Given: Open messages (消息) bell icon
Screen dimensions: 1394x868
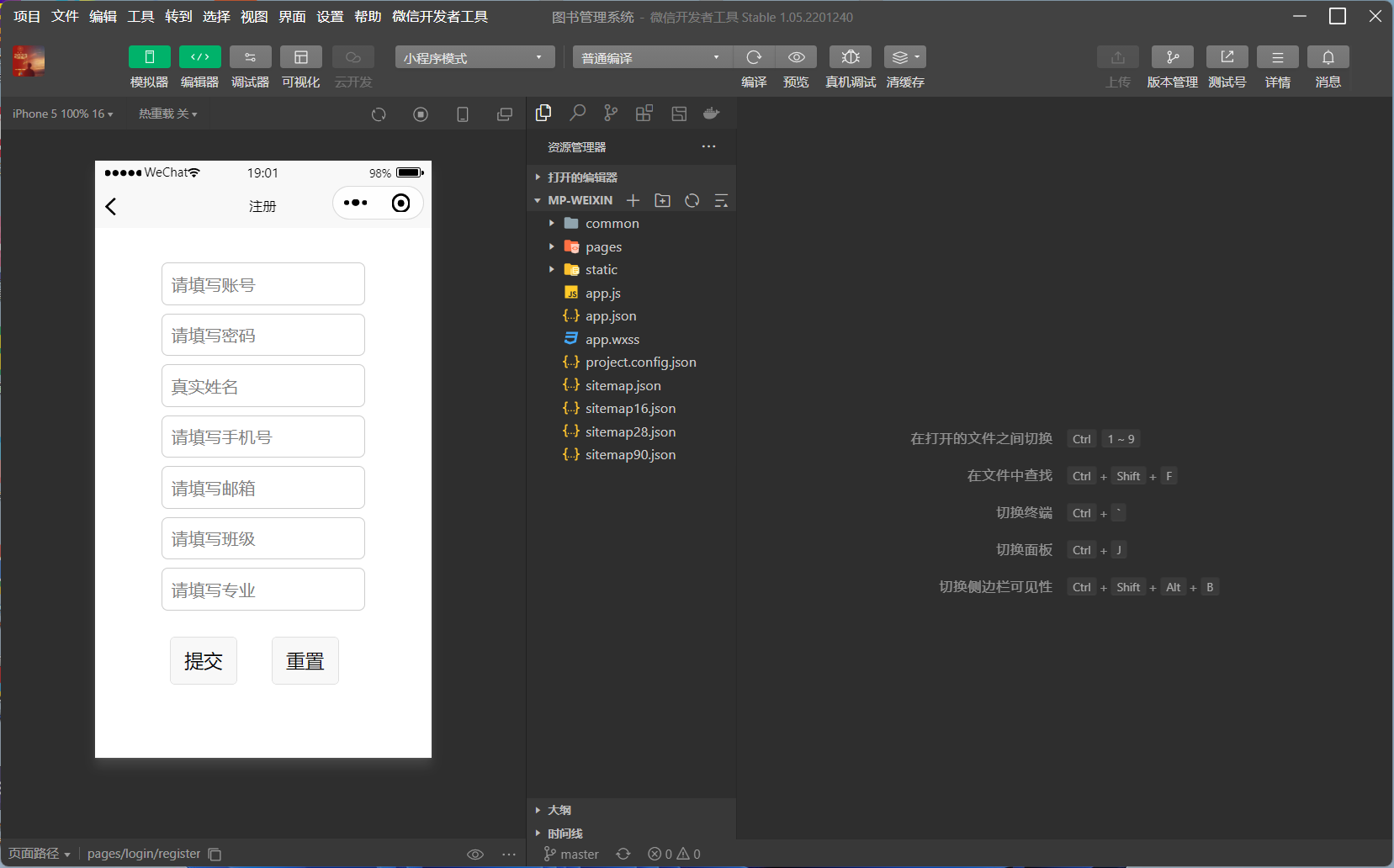Looking at the screenshot, I should [1328, 57].
